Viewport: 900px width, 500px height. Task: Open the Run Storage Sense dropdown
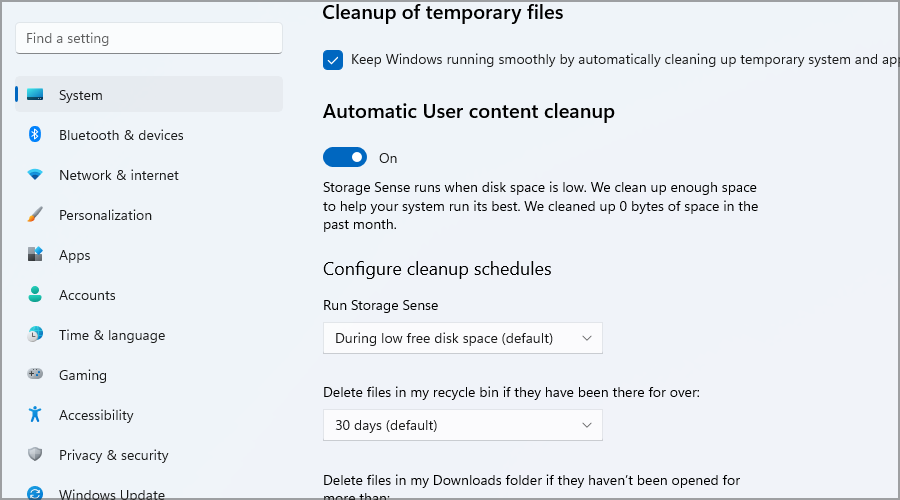click(463, 338)
